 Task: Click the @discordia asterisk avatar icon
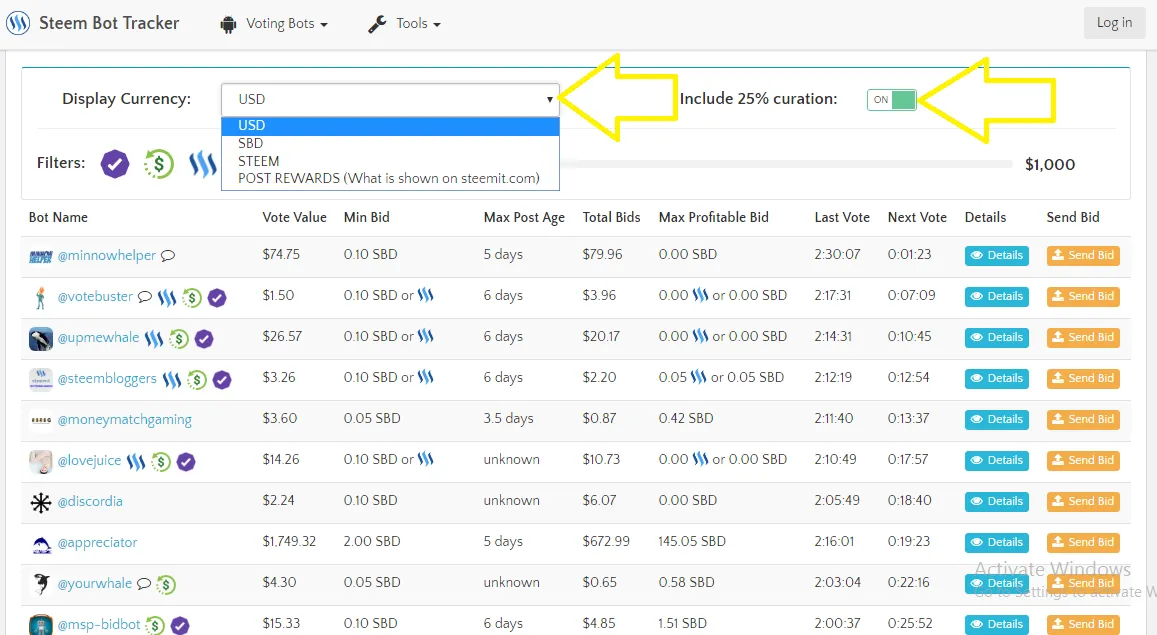click(41, 503)
